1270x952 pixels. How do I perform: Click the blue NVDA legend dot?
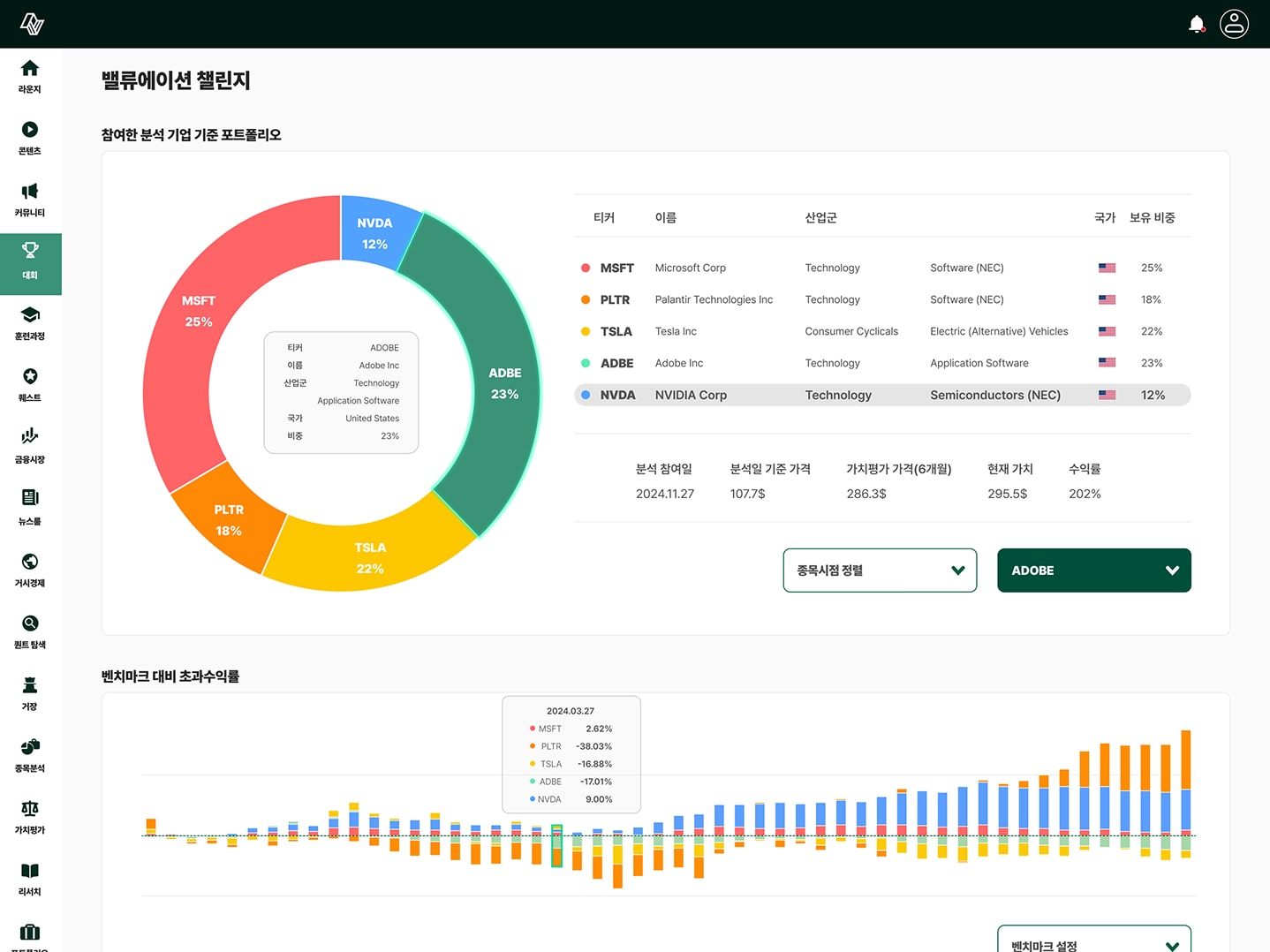coord(586,395)
